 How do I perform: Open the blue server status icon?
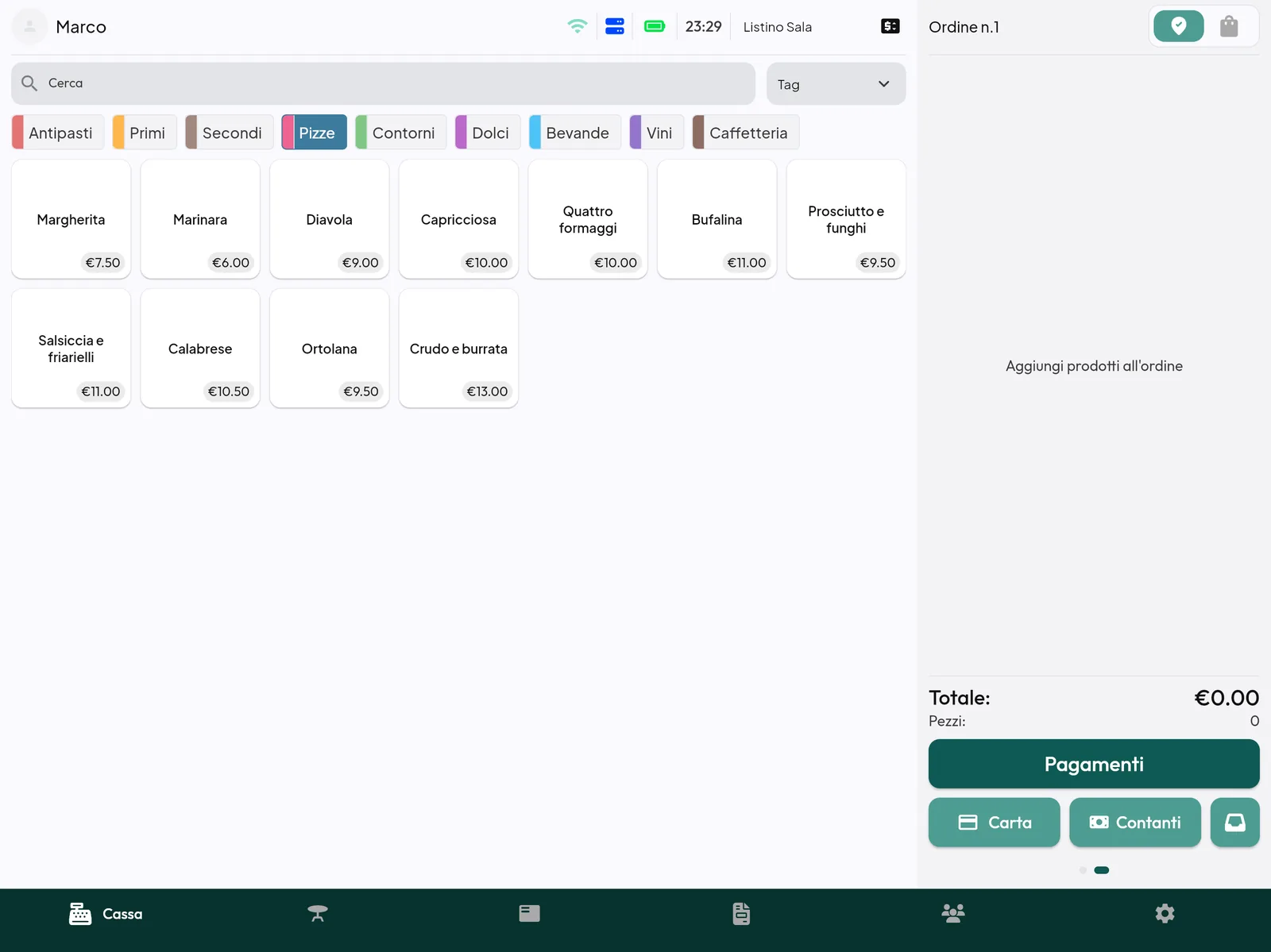point(615,26)
